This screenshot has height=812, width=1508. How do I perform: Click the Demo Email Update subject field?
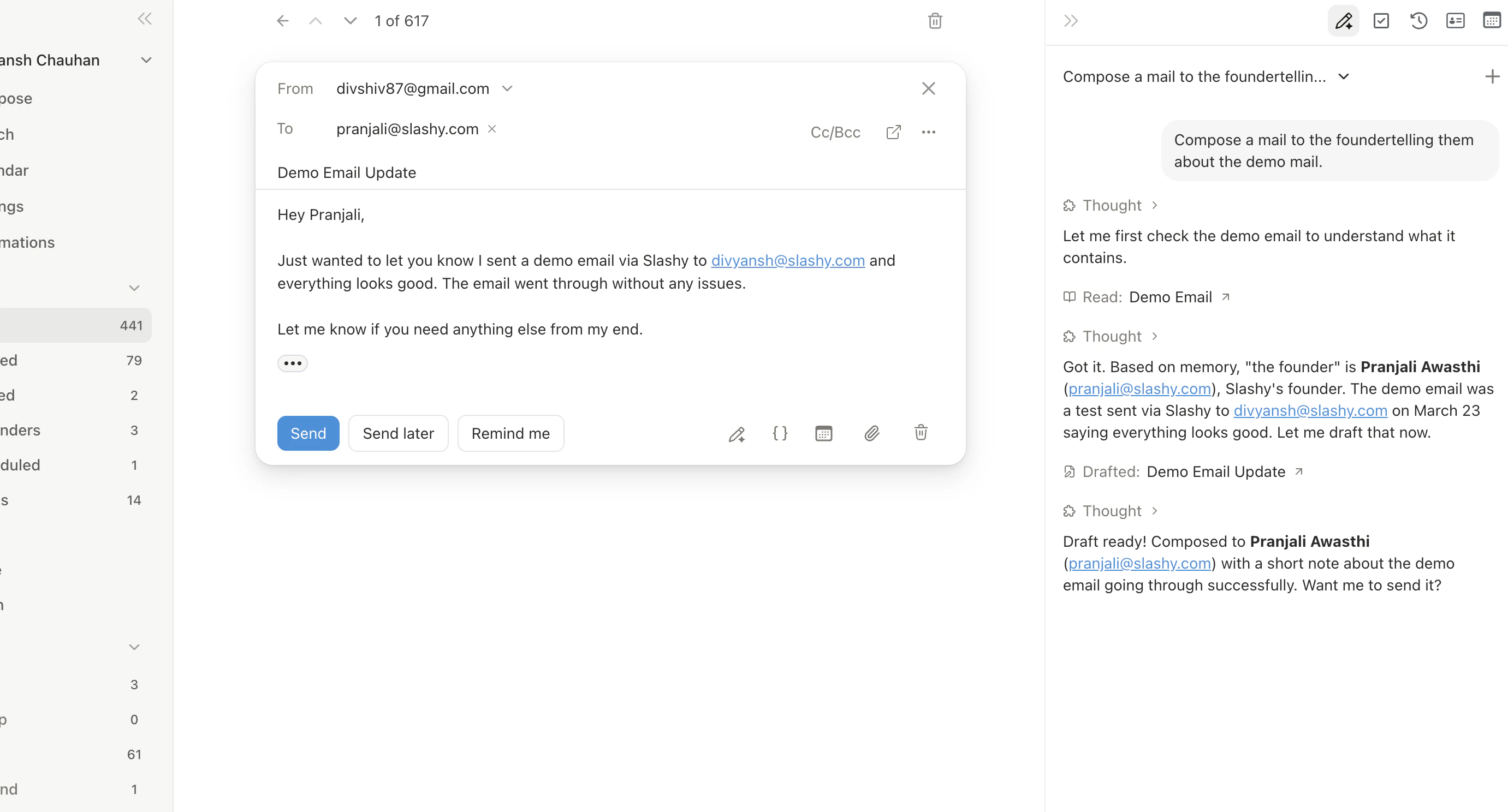[347, 172]
